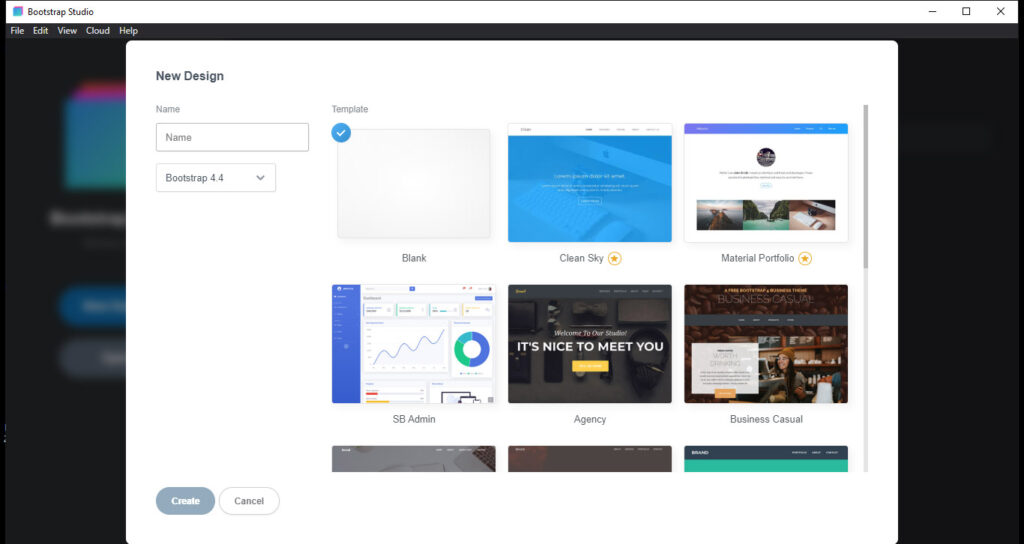Click the premium star icon next to Clean Sky
Screen dimensions: 1024x544
tap(615, 259)
